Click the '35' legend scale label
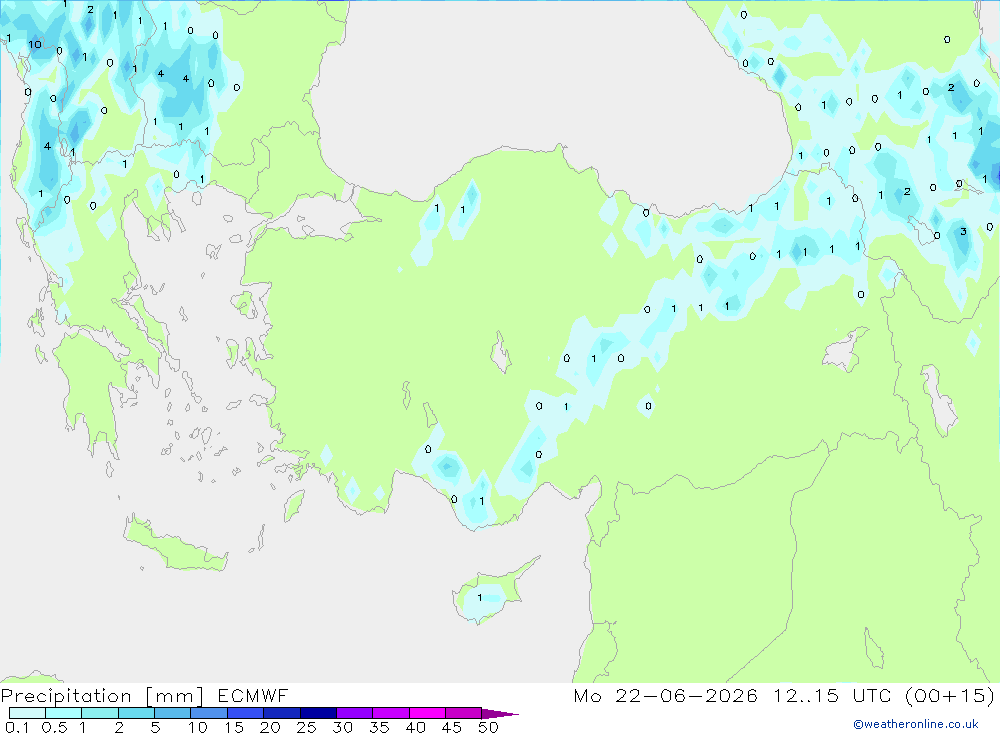 click(379, 727)
